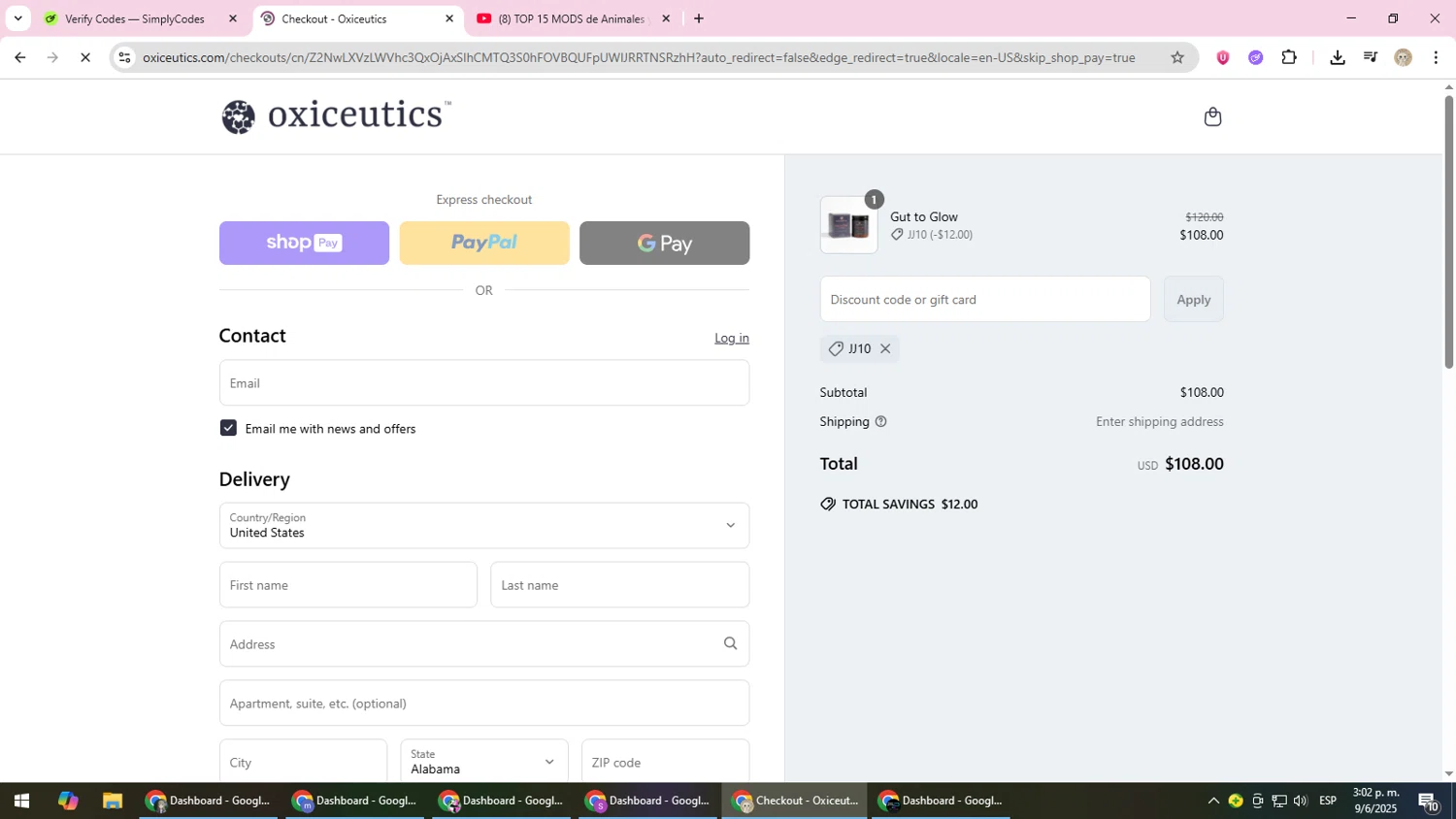Focus the Apartment, suite field
Image resolution: width=1456 pixels, height=819 pixels.
(484, 703)
